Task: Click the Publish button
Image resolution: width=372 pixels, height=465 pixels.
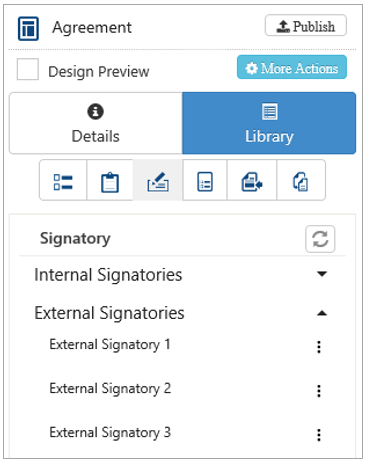Action: 306,27
